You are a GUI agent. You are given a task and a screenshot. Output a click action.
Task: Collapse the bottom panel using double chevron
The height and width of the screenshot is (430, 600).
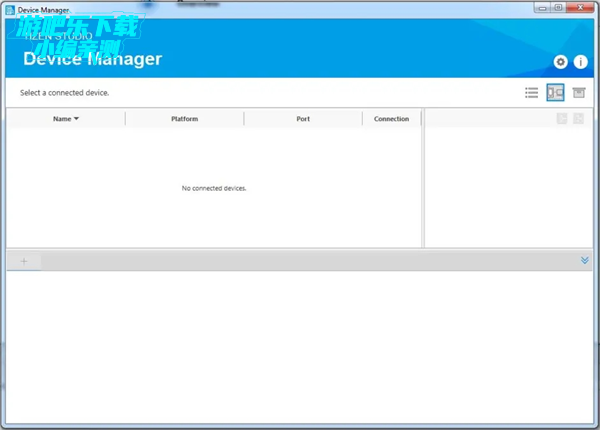[x=585, y=260]
